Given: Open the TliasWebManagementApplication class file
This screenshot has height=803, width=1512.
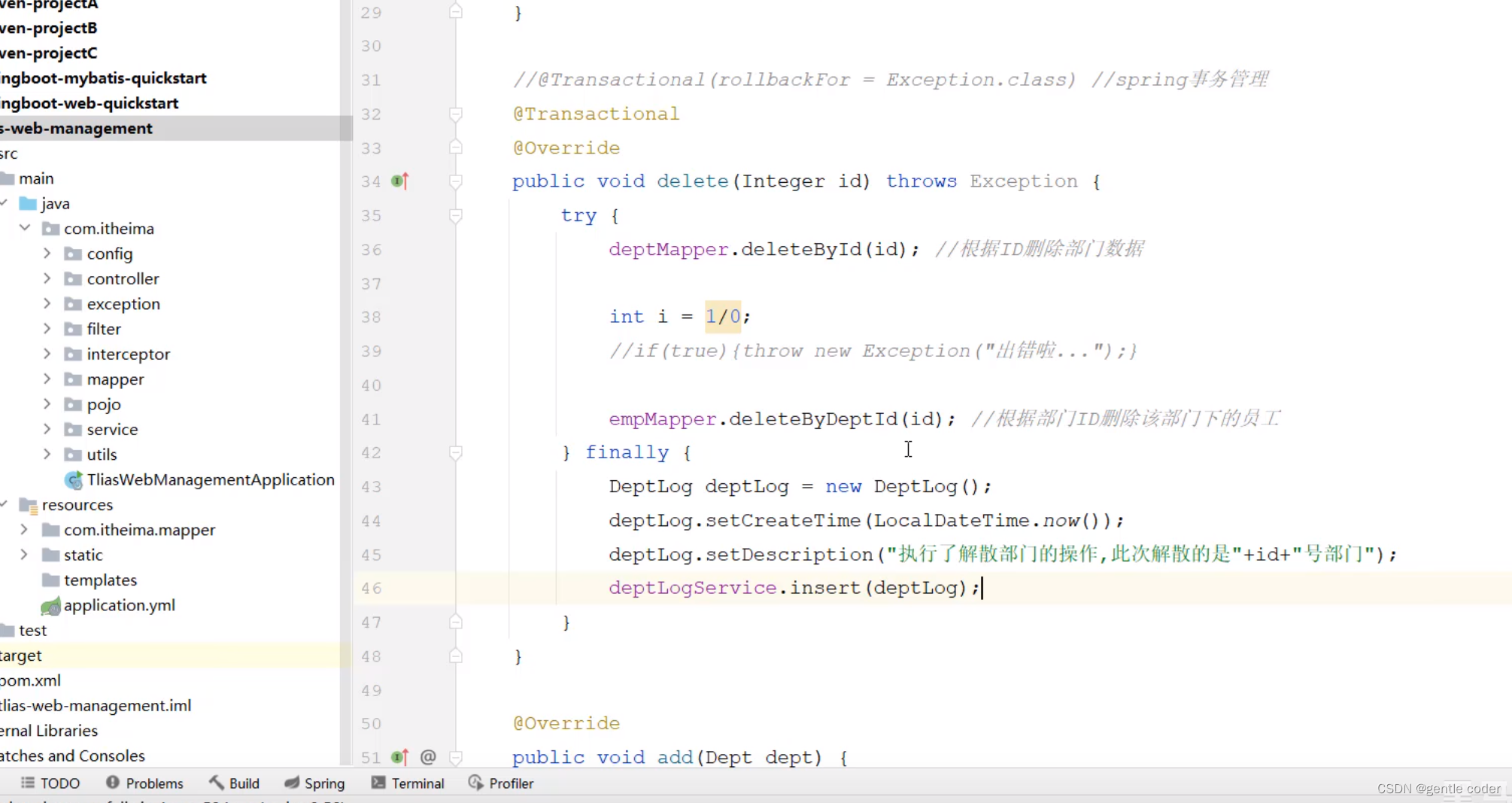Looking at the screenshot, I should tap(210, 479).
